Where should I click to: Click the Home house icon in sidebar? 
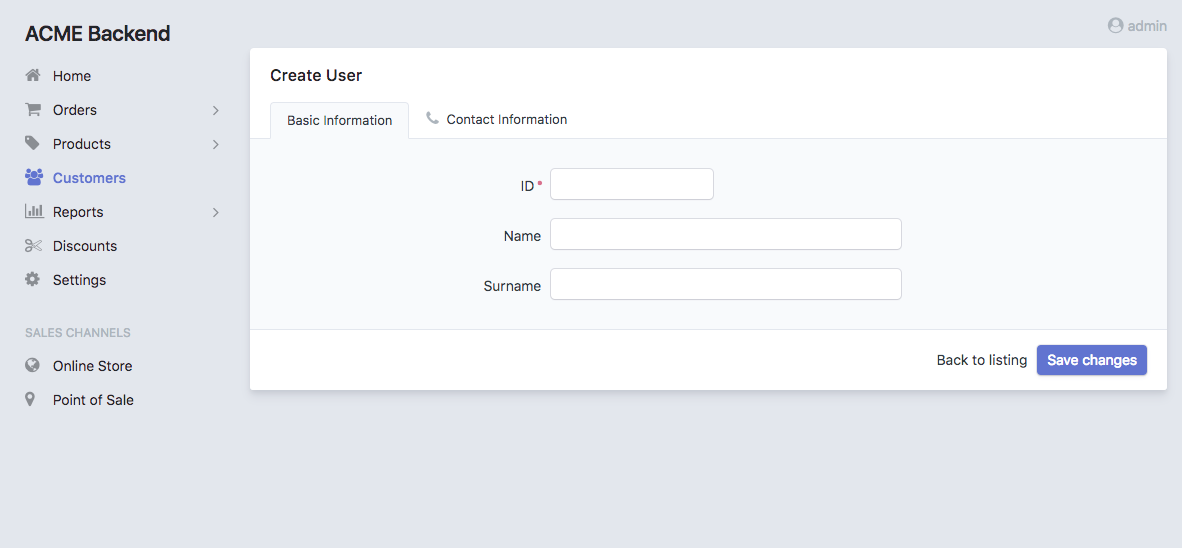click(x=33, y=76)
